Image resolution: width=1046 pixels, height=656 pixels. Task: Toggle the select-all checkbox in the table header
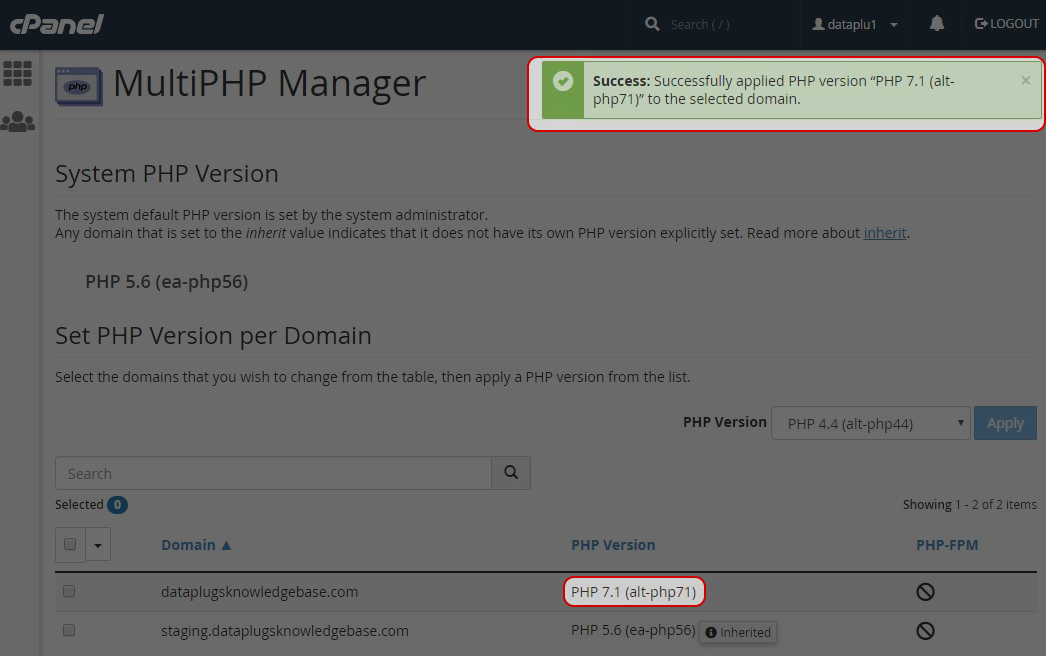click(69, 544)
